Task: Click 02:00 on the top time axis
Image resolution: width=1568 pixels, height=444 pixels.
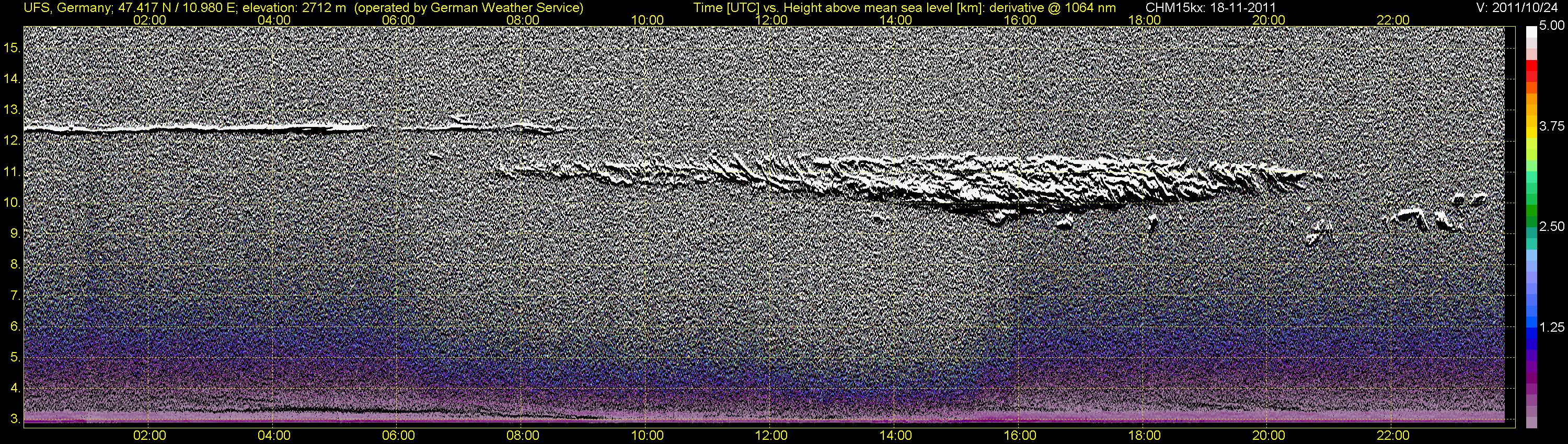Action: coord(149,20)
